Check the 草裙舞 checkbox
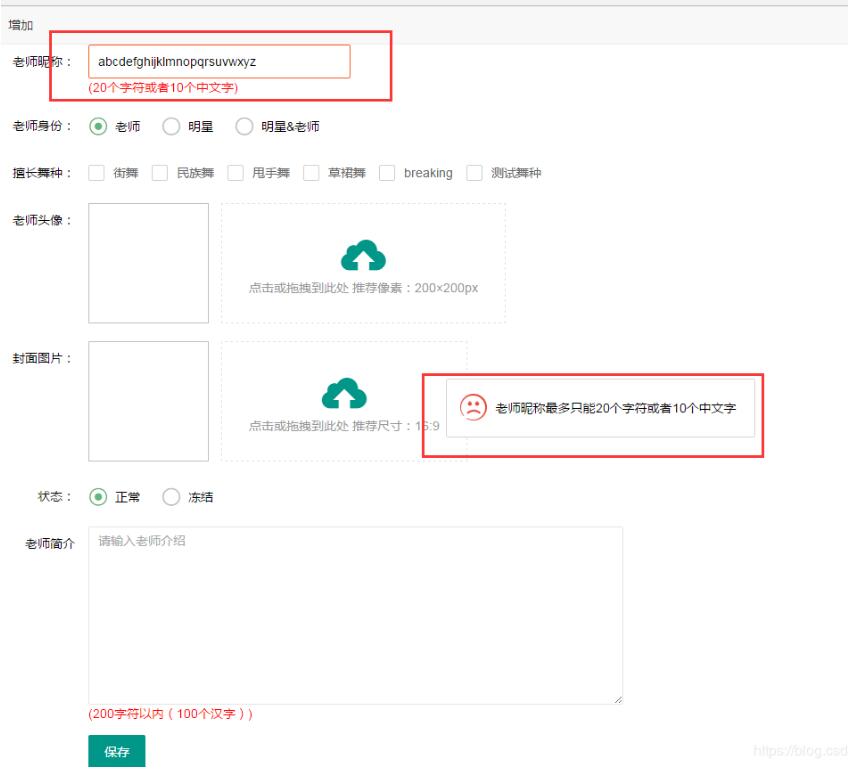 coord(311,173)
